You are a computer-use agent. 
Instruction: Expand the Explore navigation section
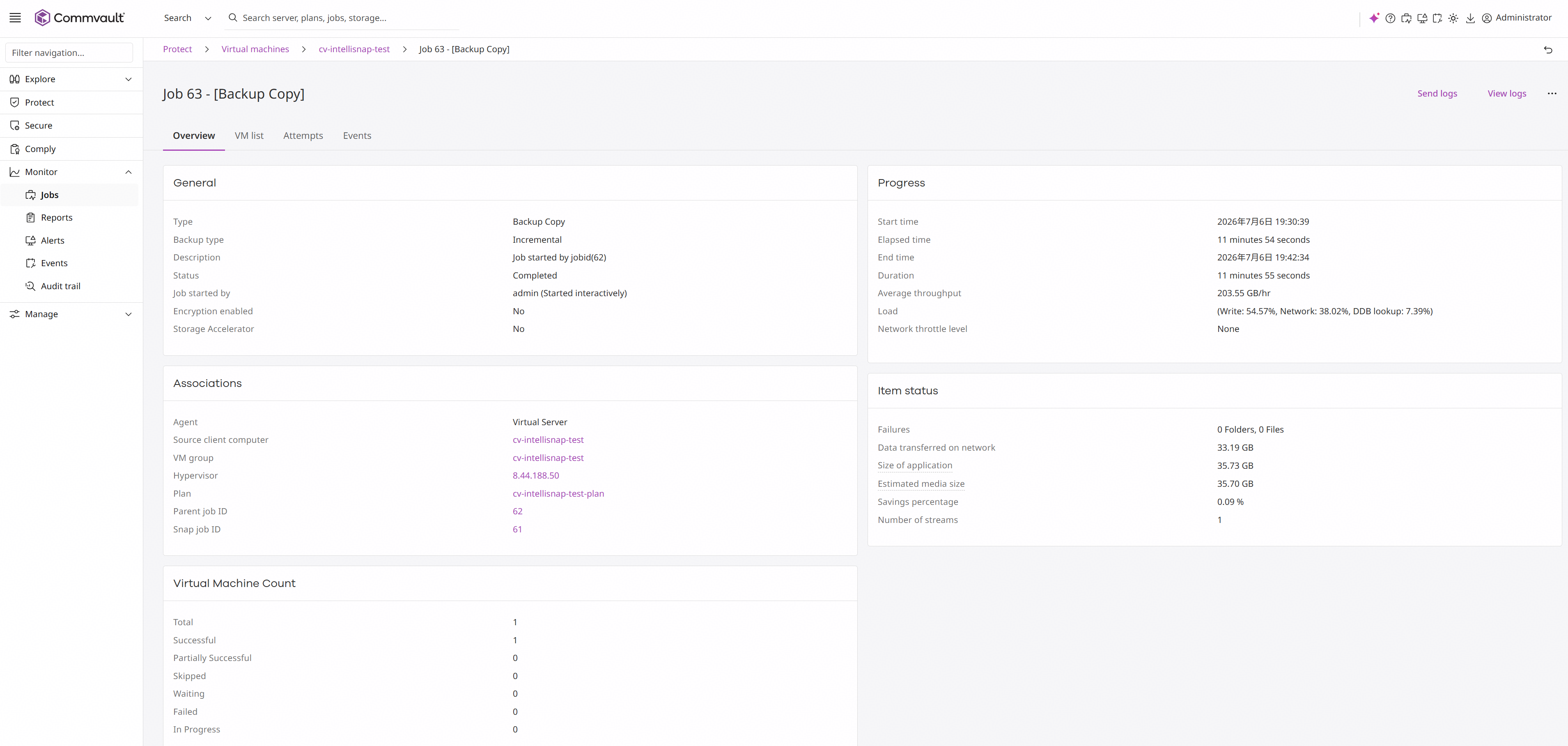coord(129,79)
